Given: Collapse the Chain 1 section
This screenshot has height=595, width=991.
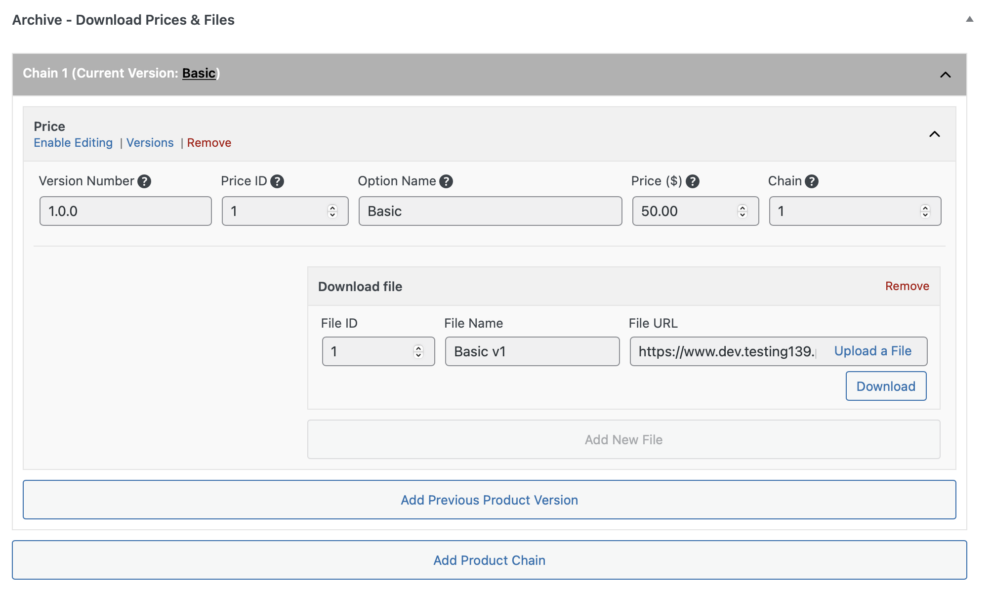Looking at the screenshot, I should coord(945,74).
